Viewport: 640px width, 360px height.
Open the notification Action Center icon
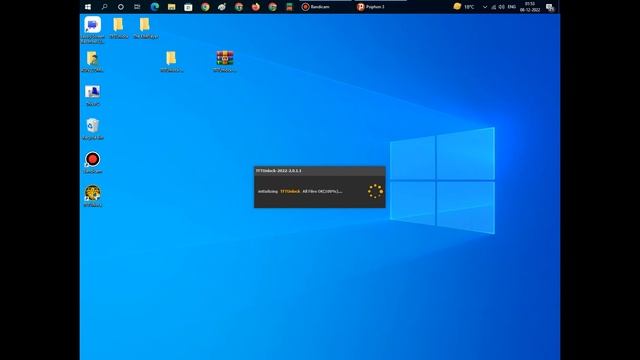tap(550, 7)
